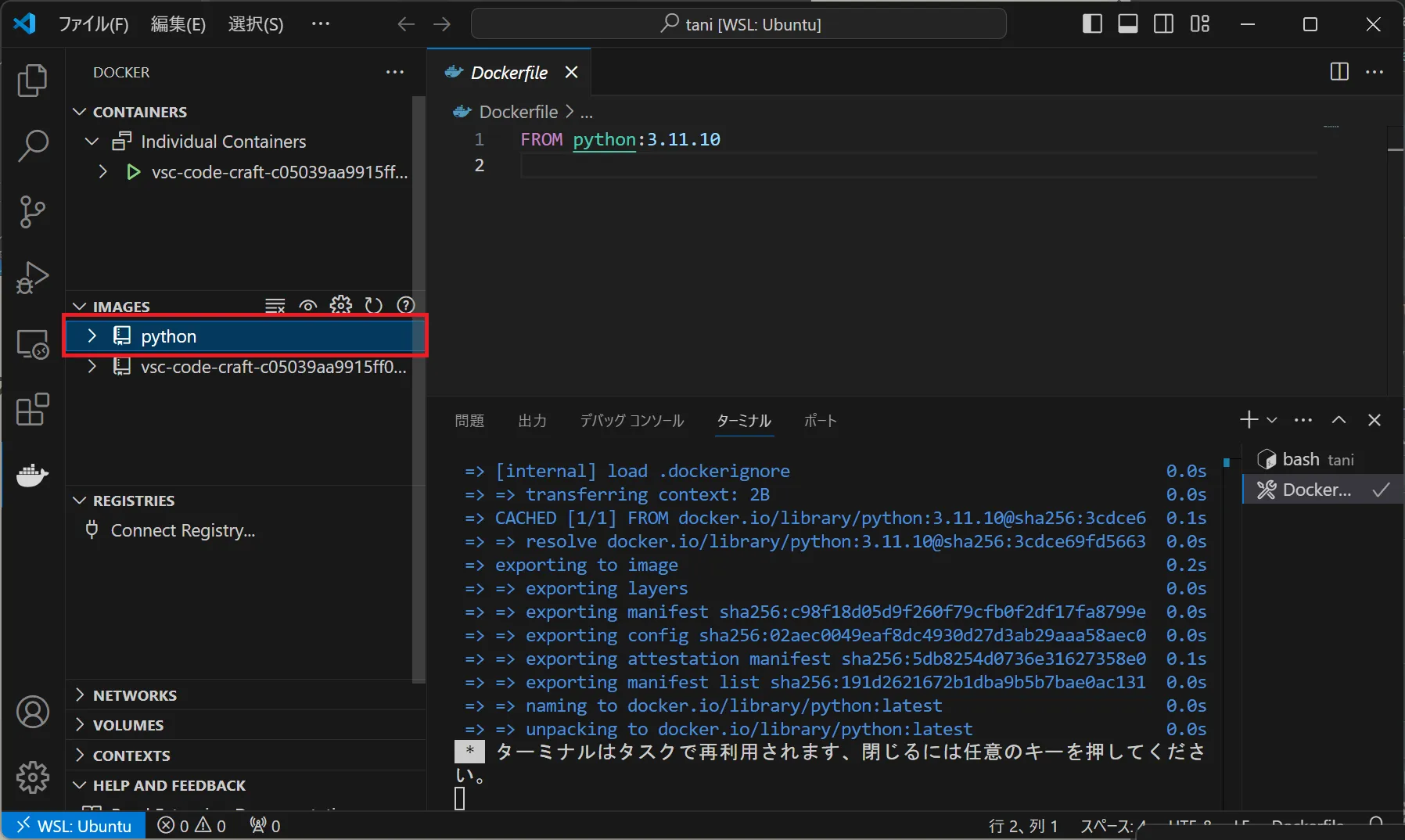Toggle the secondary side bar visibility

click(x=1163, y=24)
